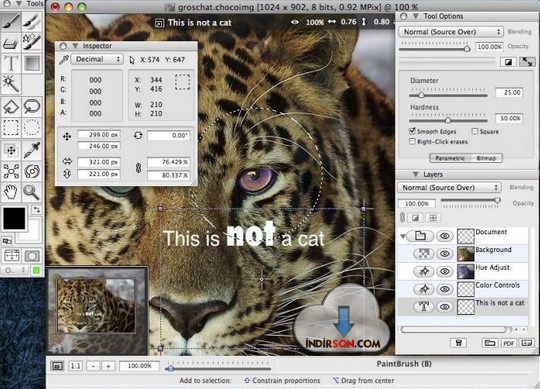Select the Hand pan tool
The height and width of the screenshot is (389, 540).
click(x=11, y=192)
